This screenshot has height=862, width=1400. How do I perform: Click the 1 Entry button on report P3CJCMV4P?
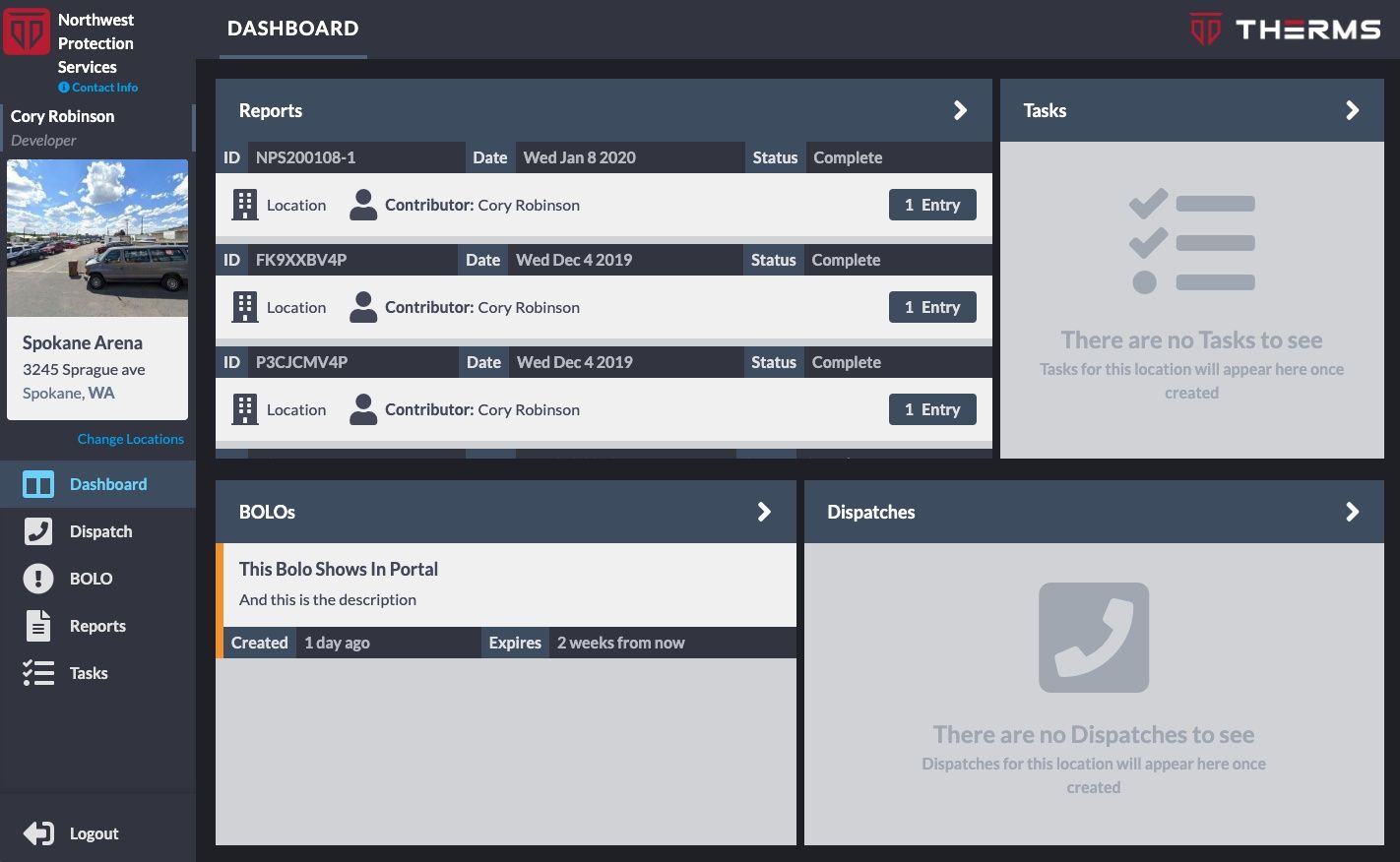pos(931,408)
